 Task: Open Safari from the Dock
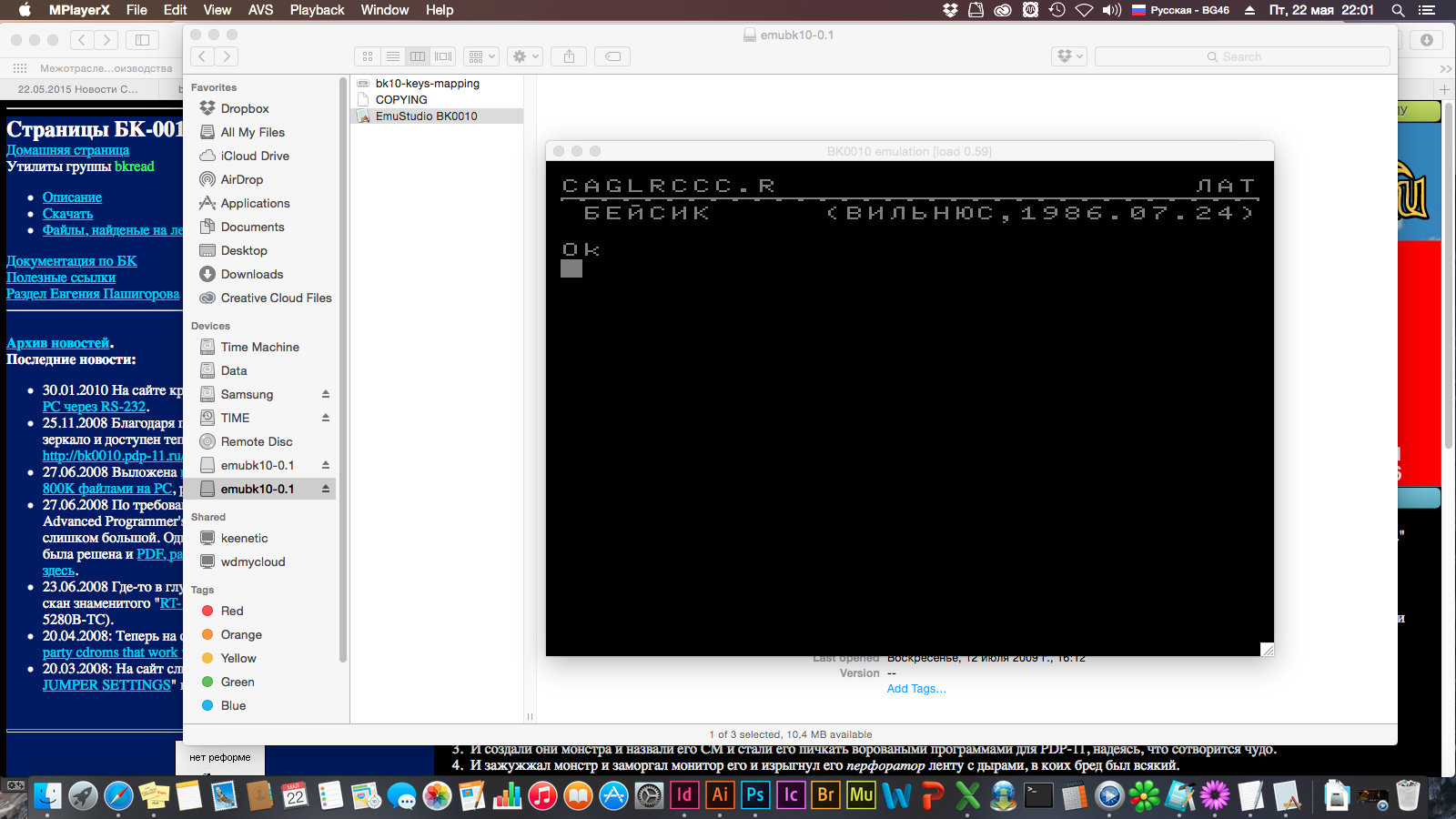point(118,796)
